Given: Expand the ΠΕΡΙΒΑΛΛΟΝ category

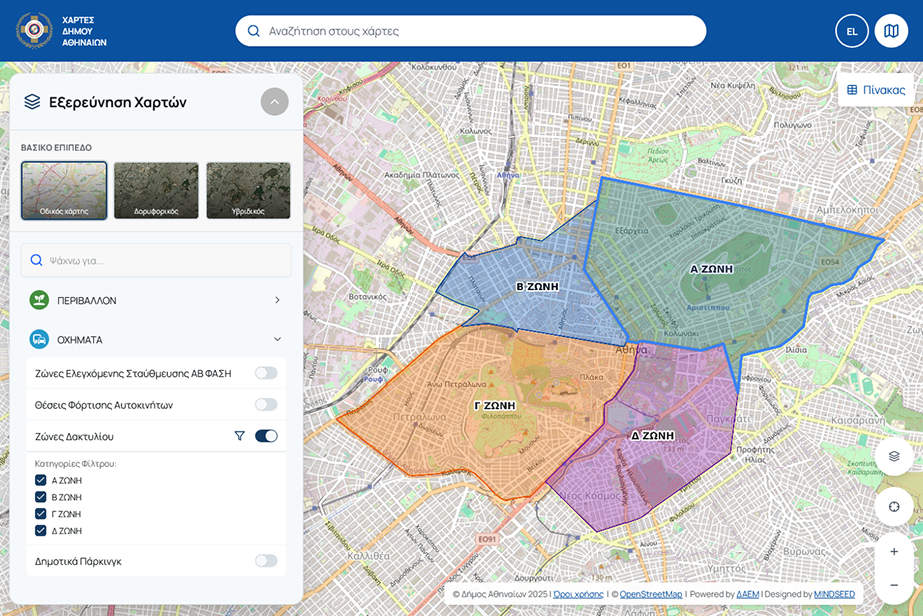Looking at the screenshot, I should (x=277, y=300).
